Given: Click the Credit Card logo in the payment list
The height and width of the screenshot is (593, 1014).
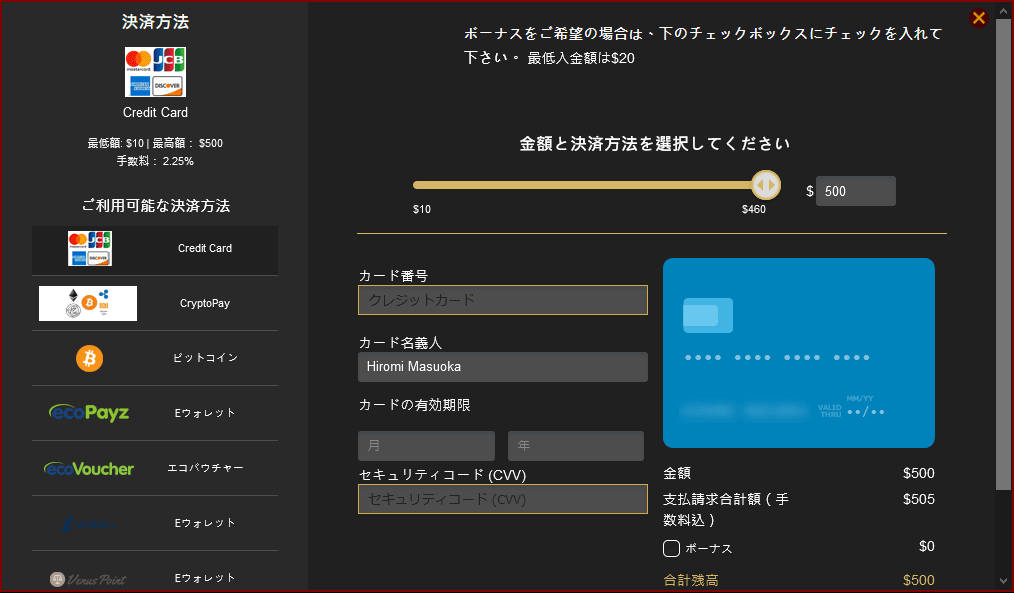Looking at the screenshot, I should pos(89,249).
